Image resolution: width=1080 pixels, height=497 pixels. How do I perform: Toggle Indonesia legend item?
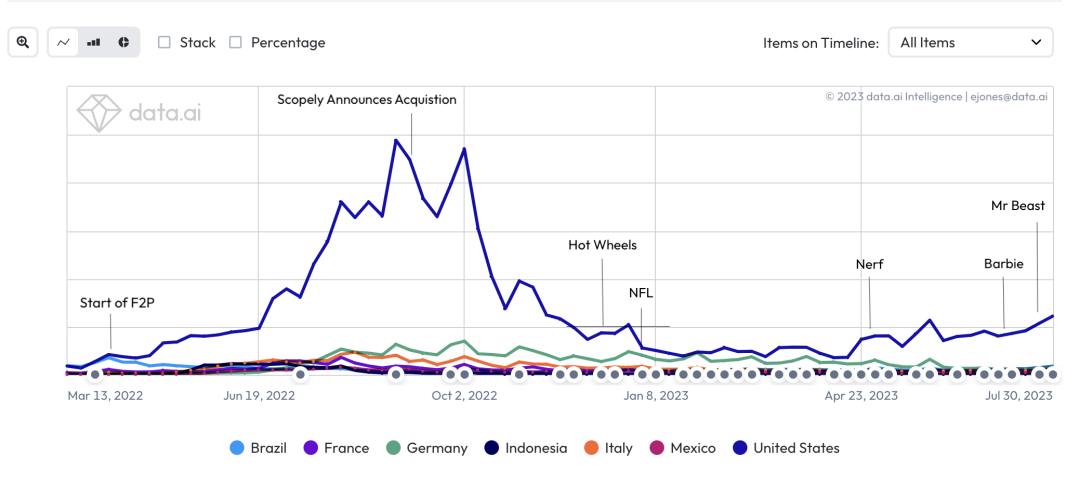pos(525,448)
